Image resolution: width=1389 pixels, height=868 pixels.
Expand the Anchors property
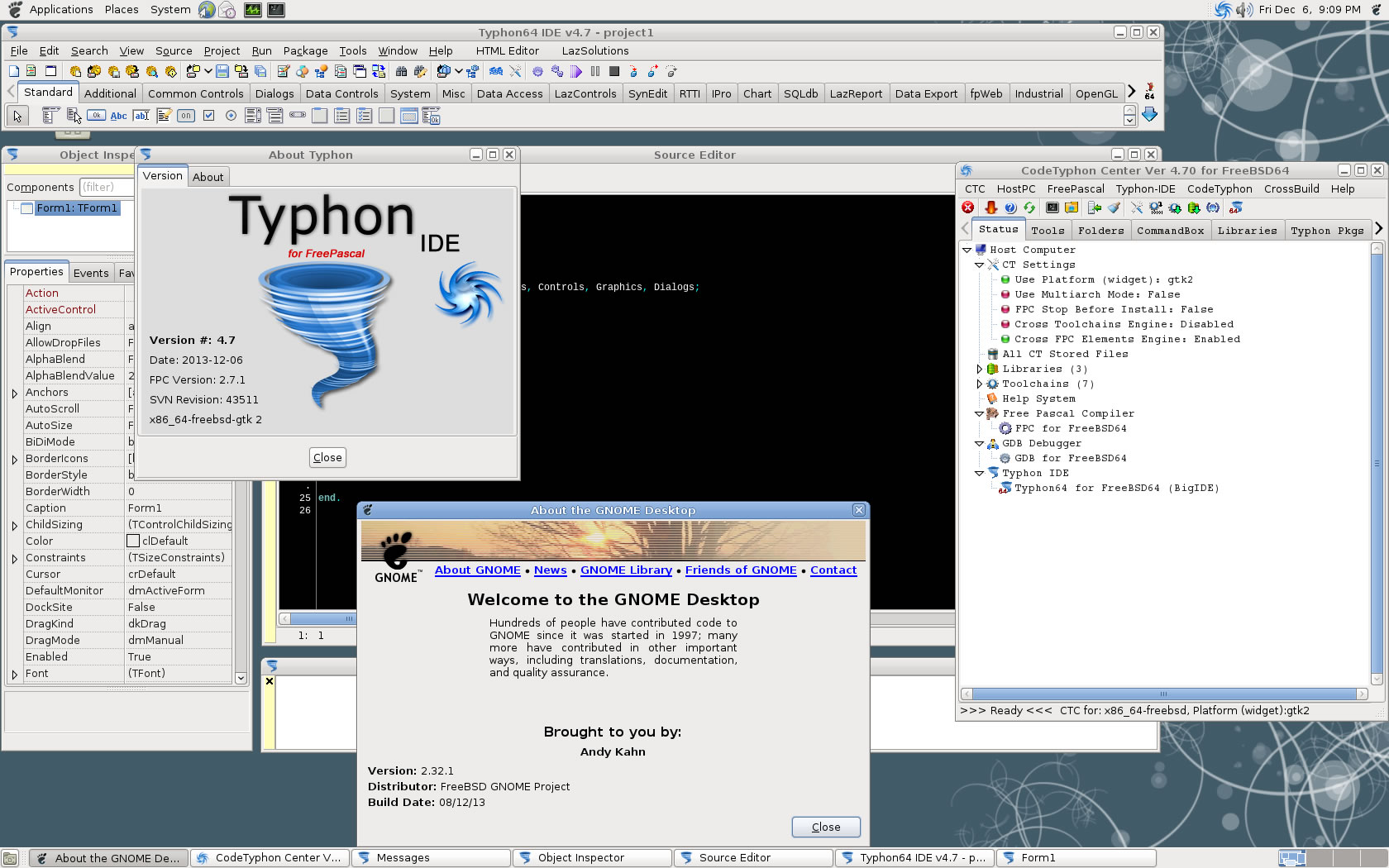(x=15, y=393)
